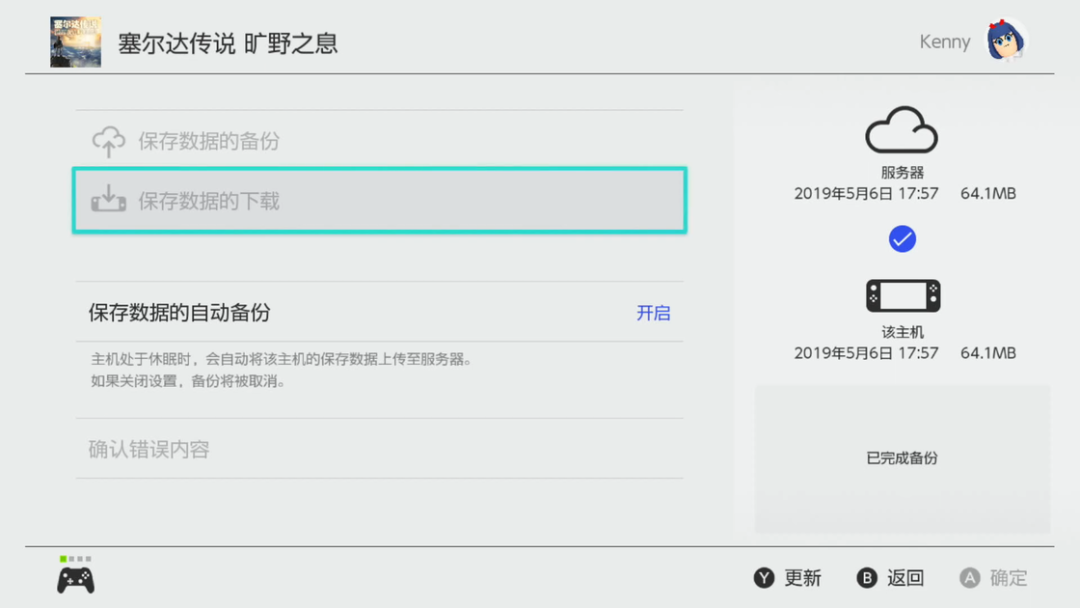Click the controller icon at bottom left

[76, 579]
